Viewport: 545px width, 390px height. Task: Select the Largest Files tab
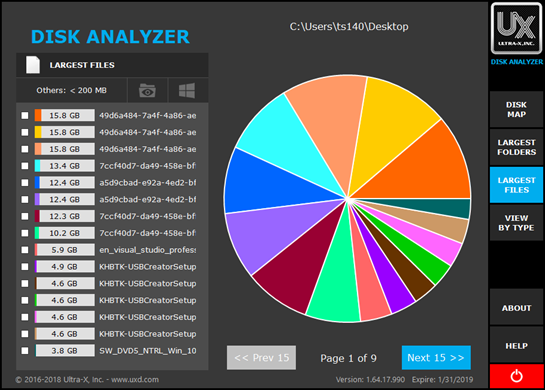pos(516,185)
